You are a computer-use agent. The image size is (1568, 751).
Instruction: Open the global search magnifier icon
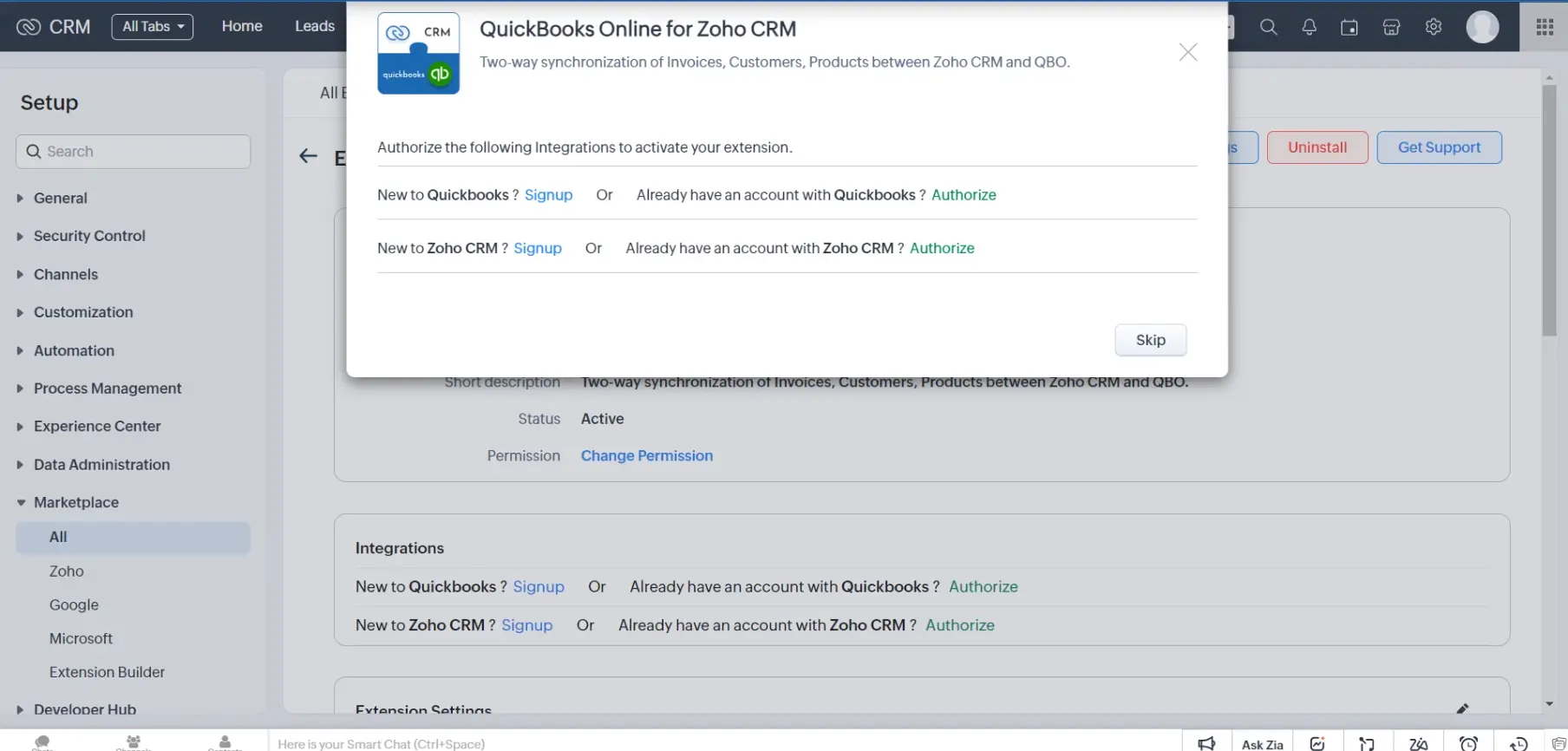(x=1268, y=27)
